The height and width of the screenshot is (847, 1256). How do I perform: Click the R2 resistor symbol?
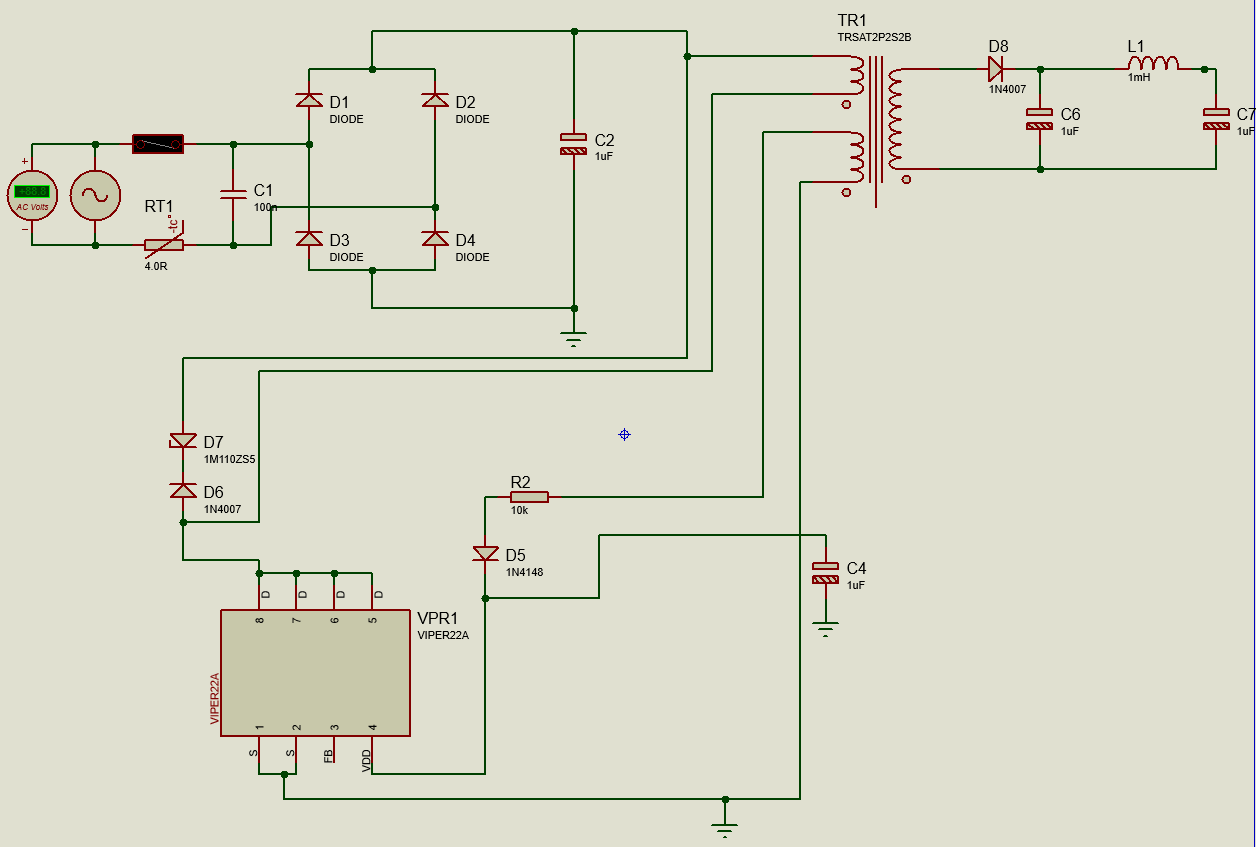click(x=529, y=496)
